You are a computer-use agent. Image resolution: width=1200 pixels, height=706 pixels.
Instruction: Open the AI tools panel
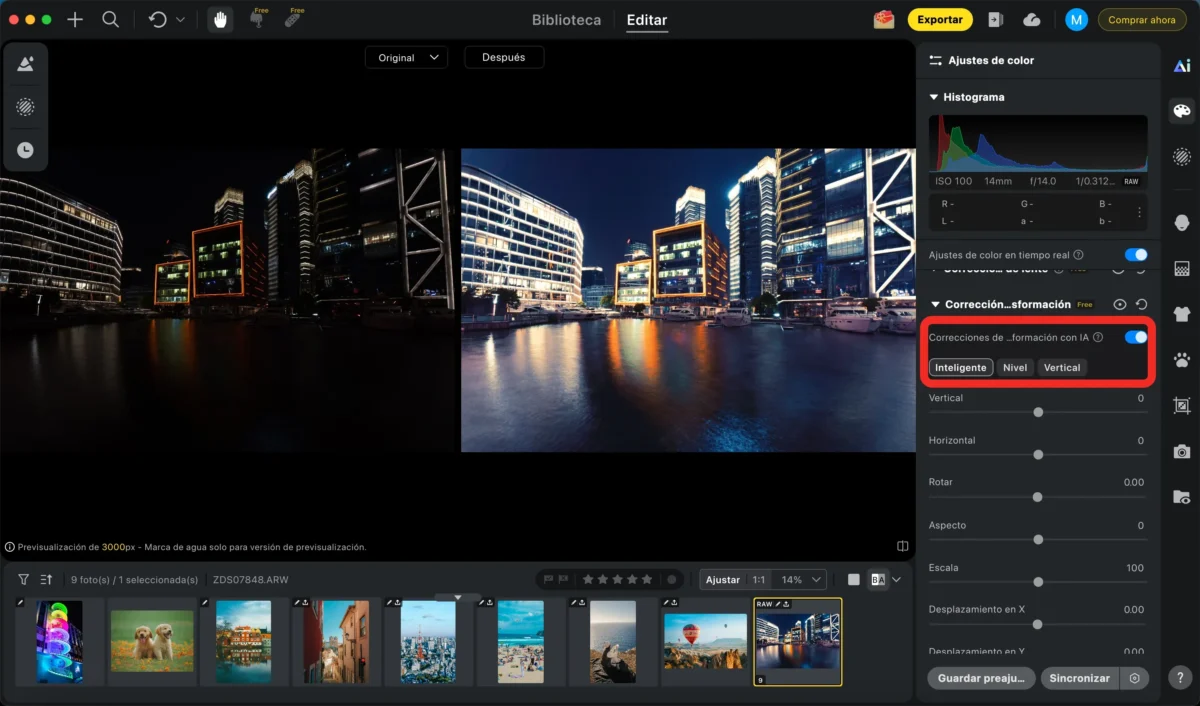pyautogui.click(x=1181, y=65)
